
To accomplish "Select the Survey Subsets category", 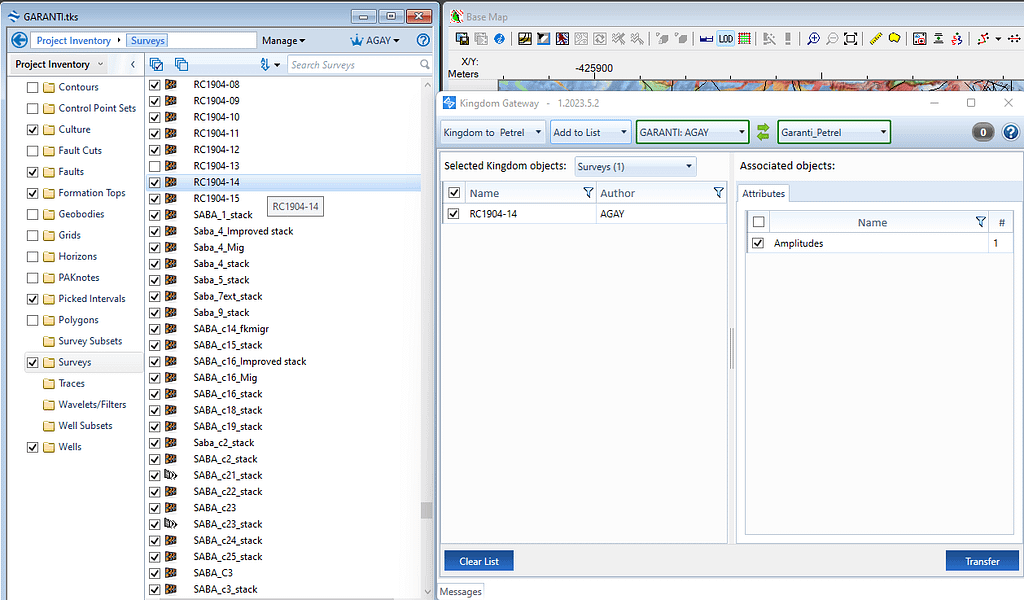I will point(90,341).
